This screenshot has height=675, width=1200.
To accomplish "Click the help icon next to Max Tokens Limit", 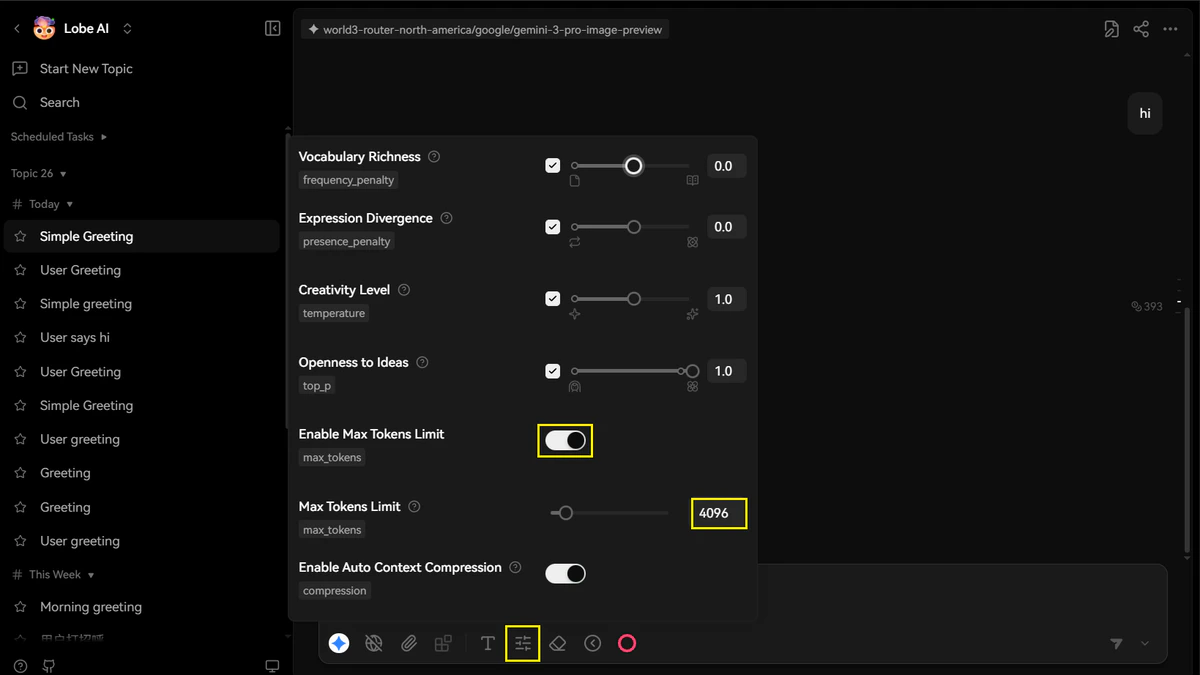I will pyautogui.click(x=414, y=507).
